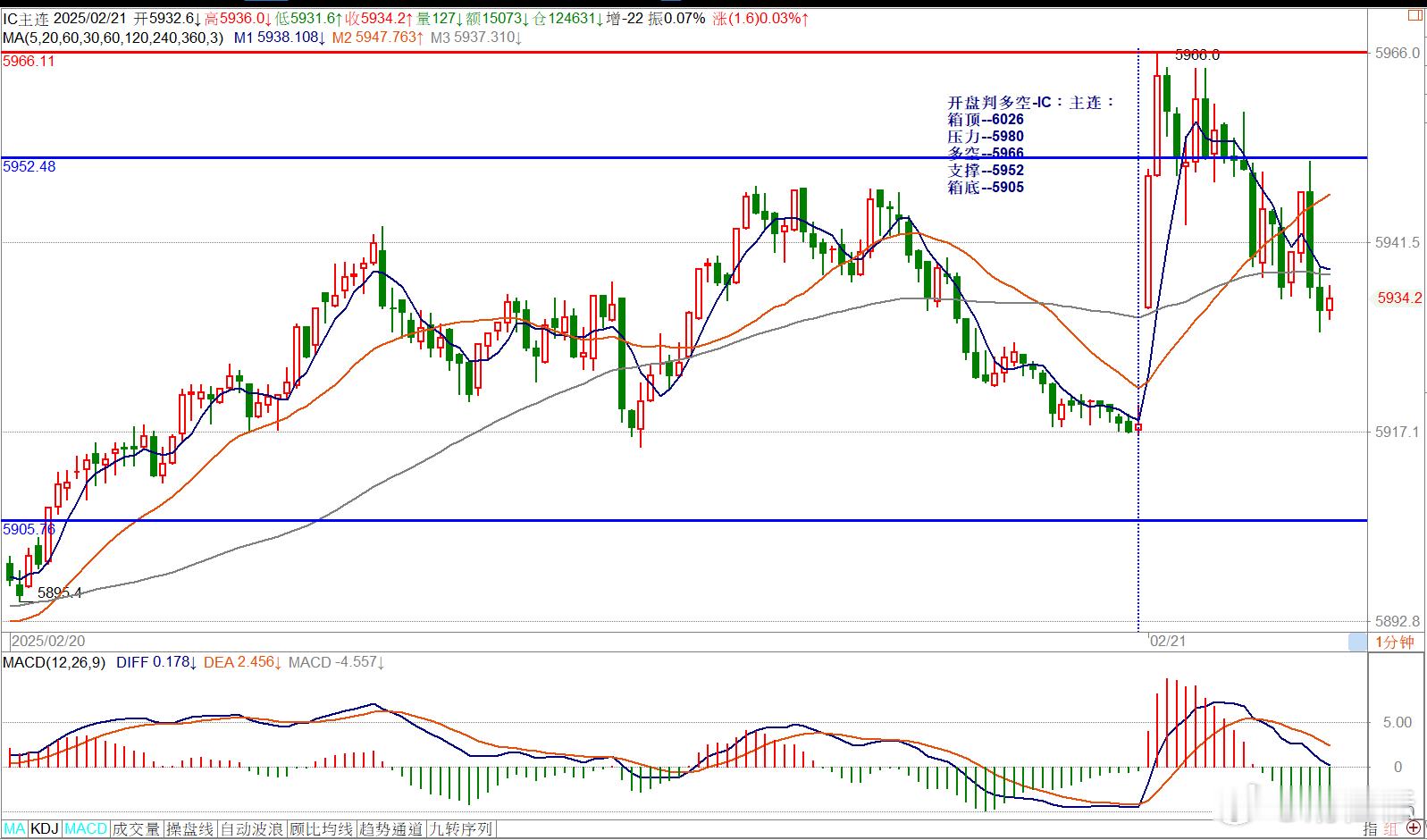Select the 九转序列 indicator tab
1427x840 pixels.
coord(461,829)
